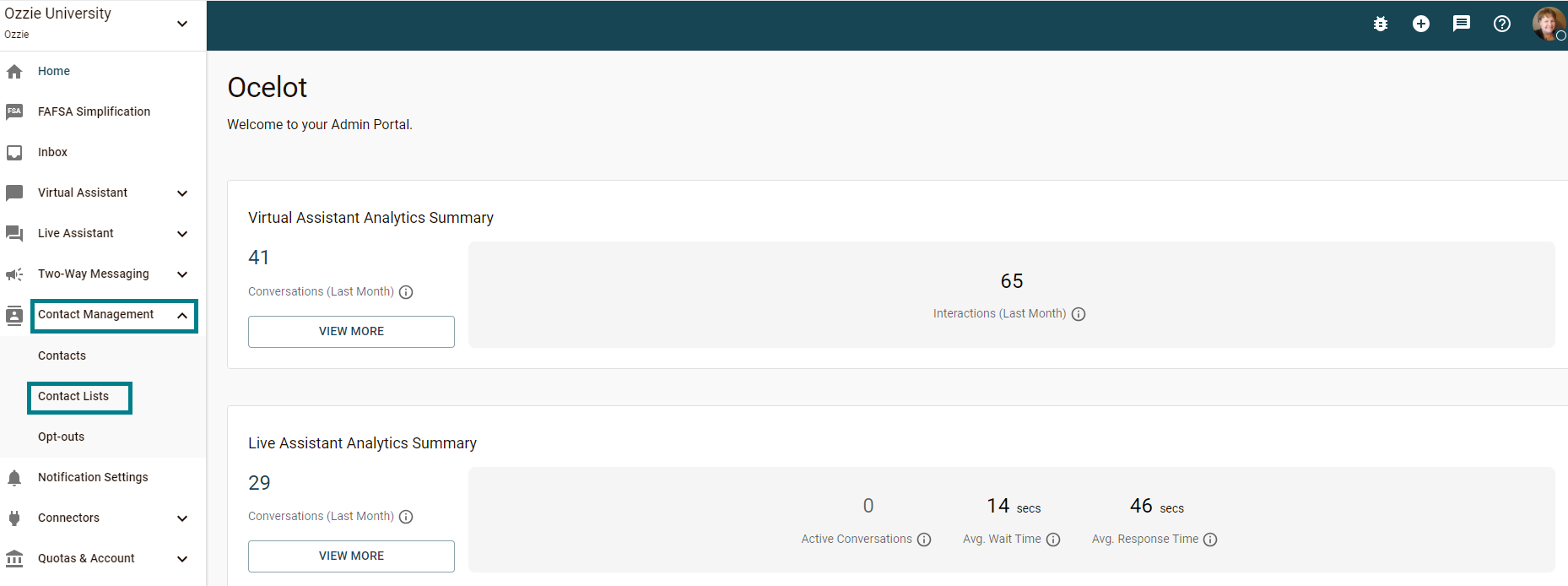Open Contact Lists submenu item
Screen dimensions: 1568x586
click(x=73, y=396)
